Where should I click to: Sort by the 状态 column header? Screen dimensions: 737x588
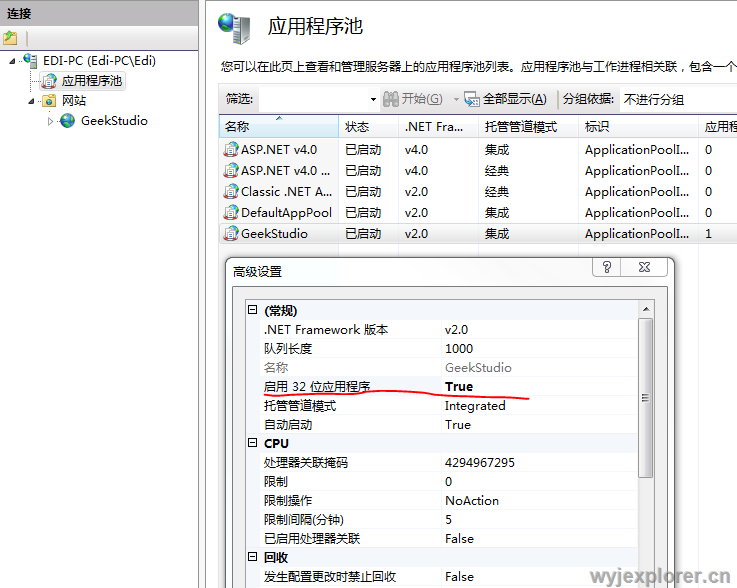click(357, 127)
